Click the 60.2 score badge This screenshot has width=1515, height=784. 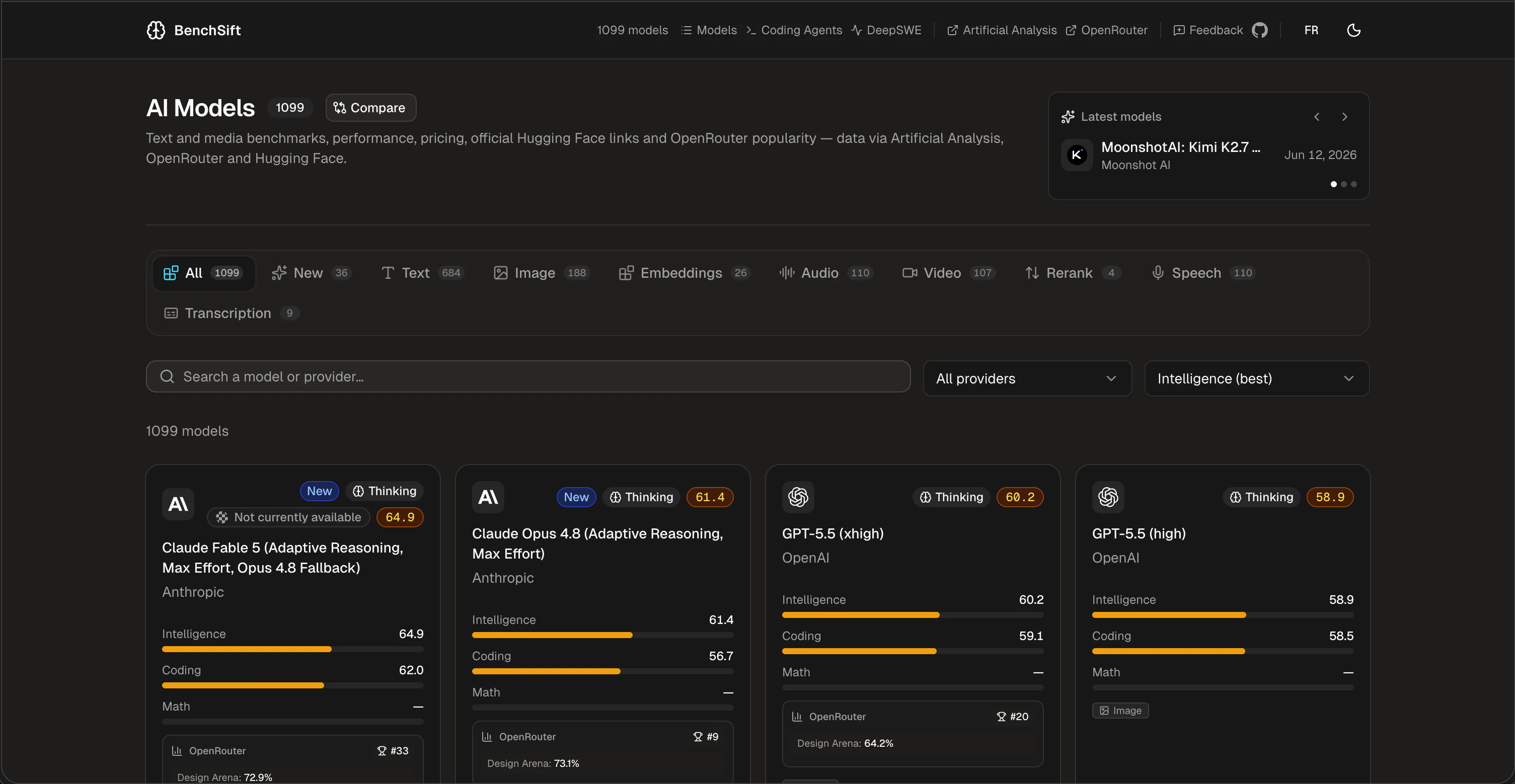click(x=1020, y=497)
